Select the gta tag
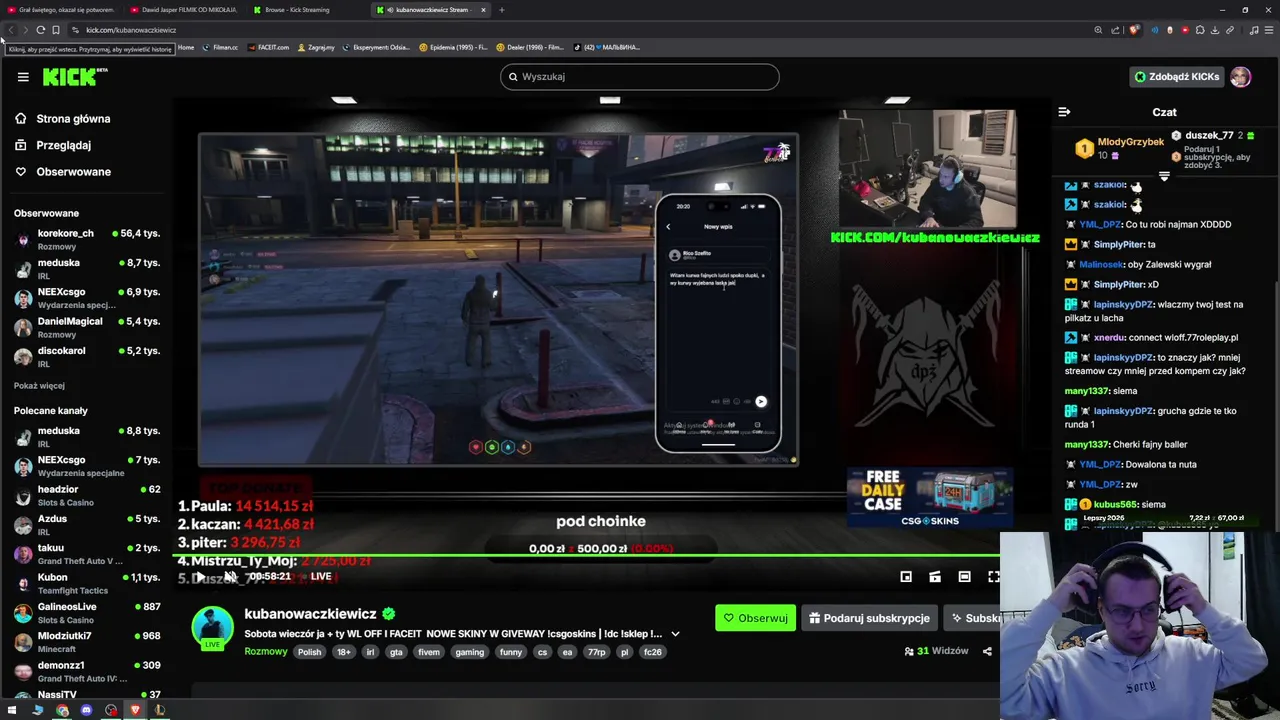1280x720 pixels. tap(396, 652)
